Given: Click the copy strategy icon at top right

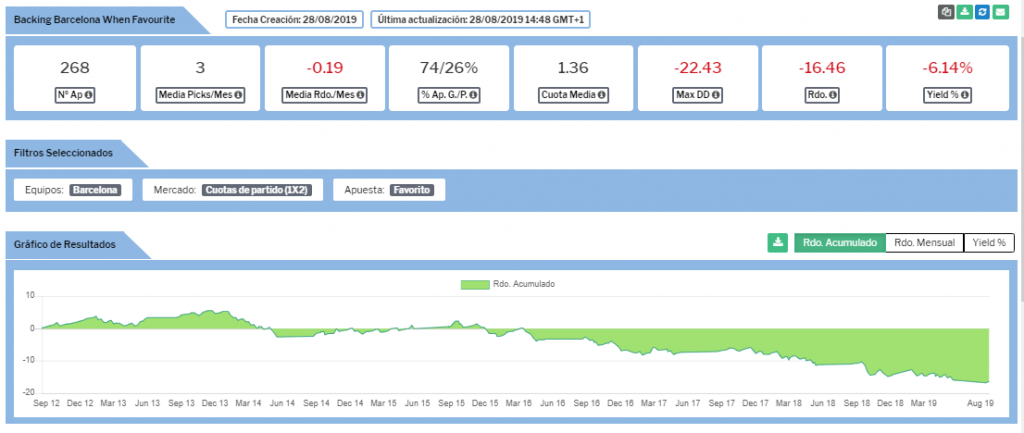Looking at the screenshot, I should pyautogui.click(x=946, y=12).
